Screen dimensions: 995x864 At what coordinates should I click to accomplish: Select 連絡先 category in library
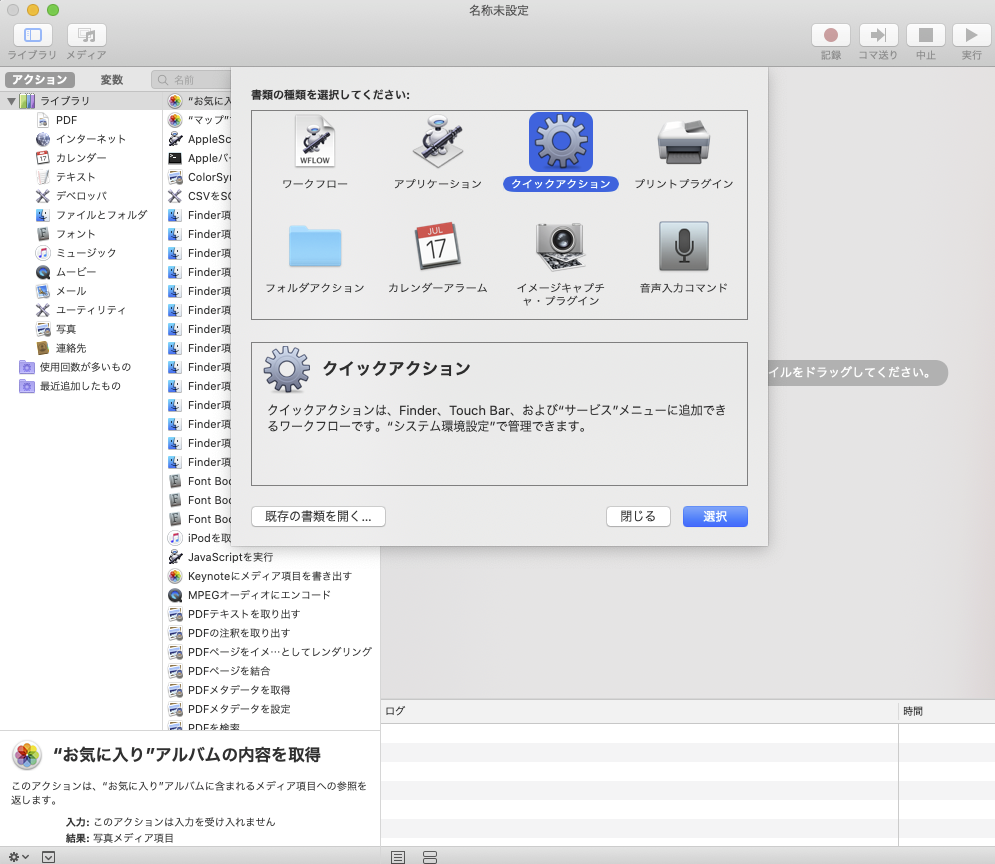pos(70,348)
